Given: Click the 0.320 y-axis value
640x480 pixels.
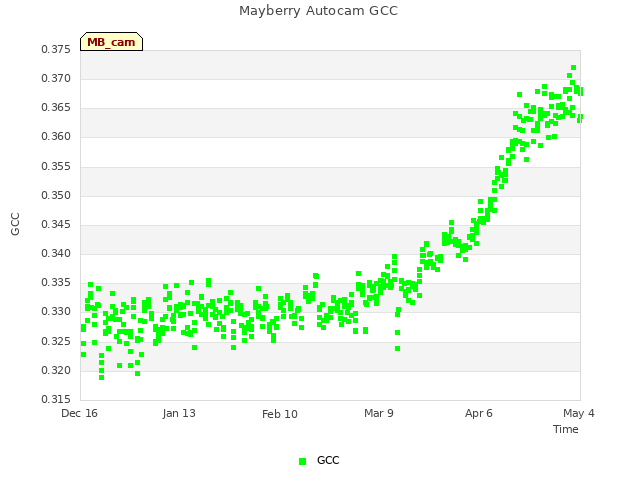Looking at the screenshot, I should 56,371.
